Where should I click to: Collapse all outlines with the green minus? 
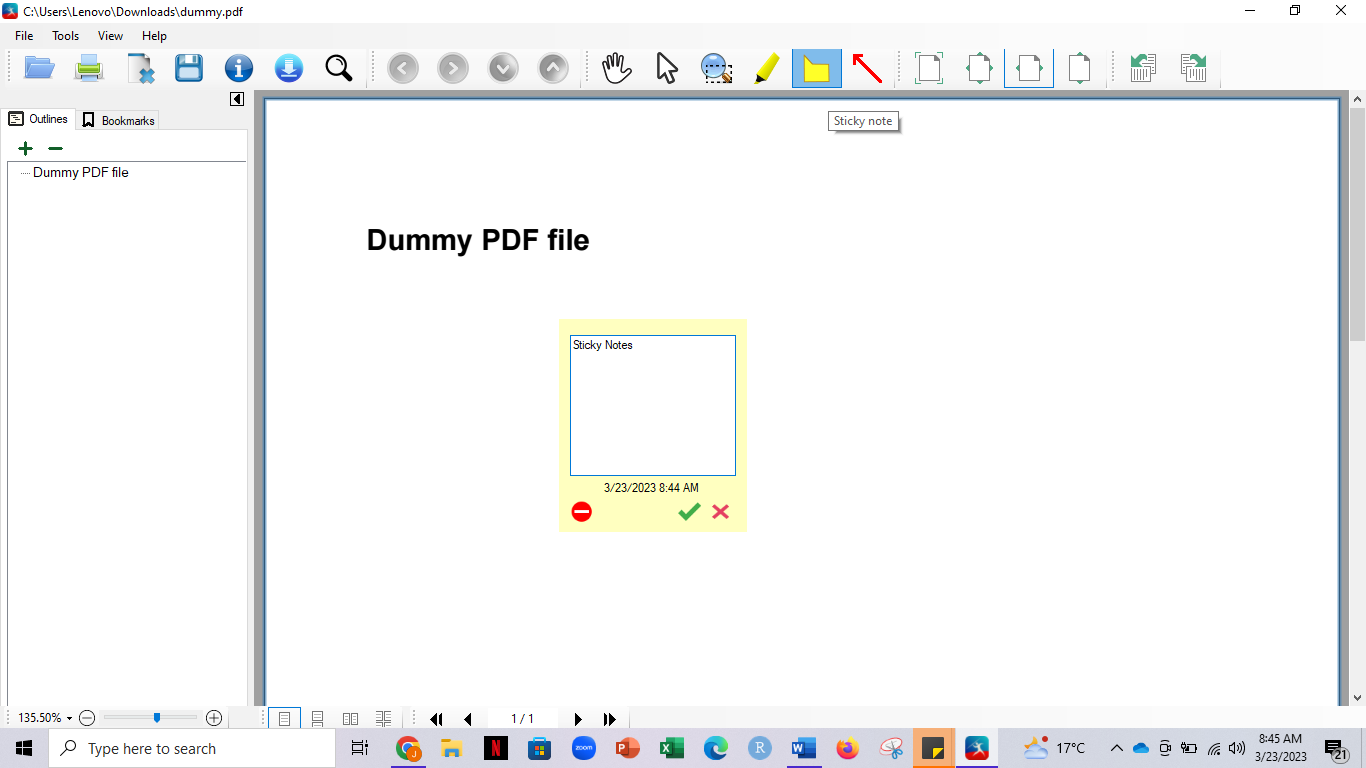56,148
